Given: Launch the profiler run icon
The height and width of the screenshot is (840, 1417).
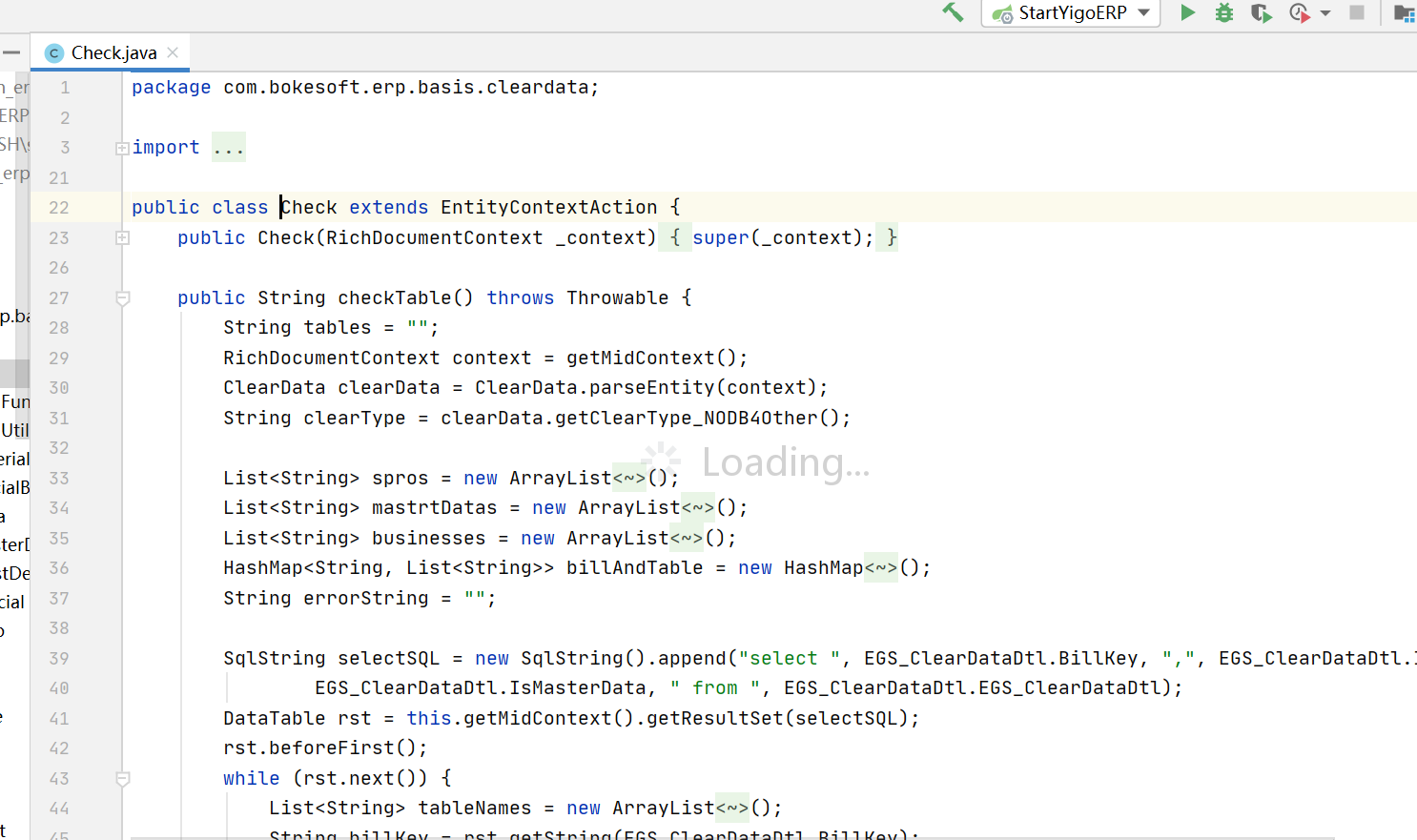Looking at the screenshot, I should pos(1299,12).
